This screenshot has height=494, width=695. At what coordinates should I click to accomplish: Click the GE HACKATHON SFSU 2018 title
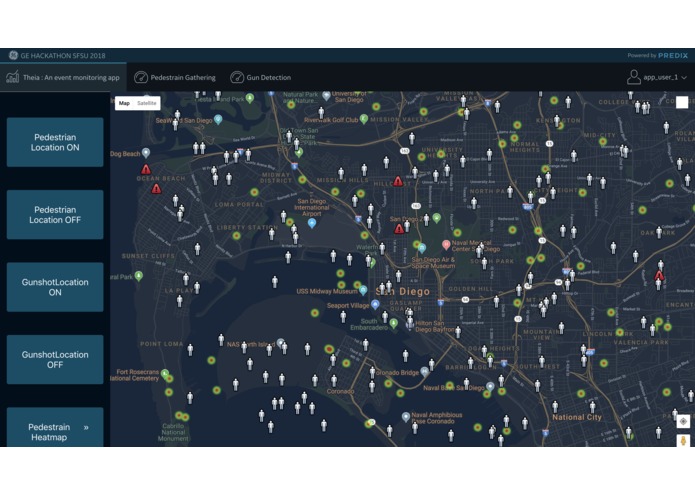(x=63, y=56)
